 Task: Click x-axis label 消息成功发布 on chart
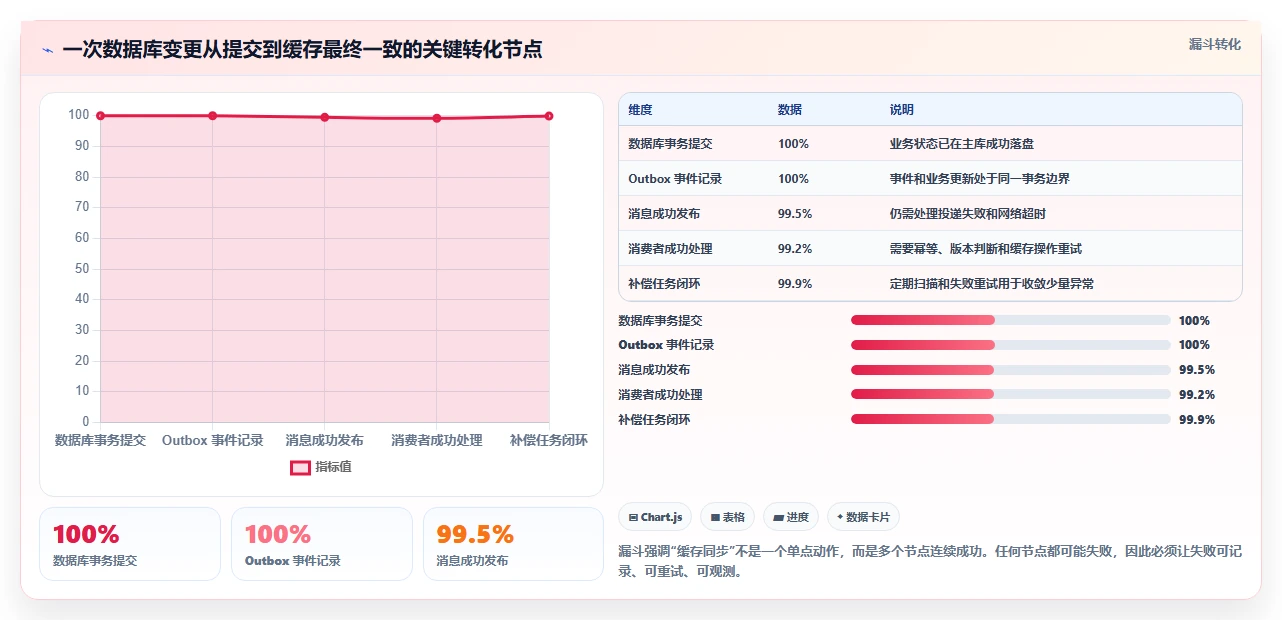click(x=325, y=440)
